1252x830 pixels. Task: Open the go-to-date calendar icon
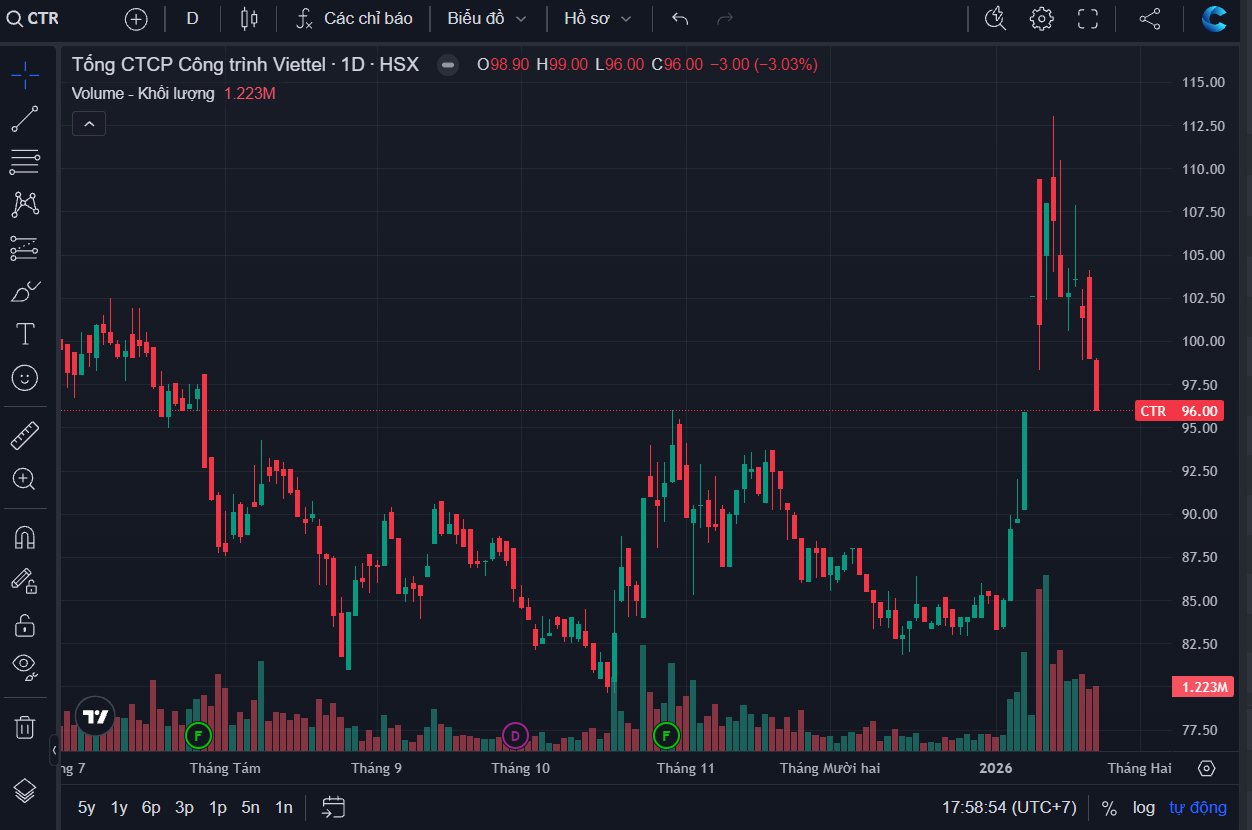point(333,807)
